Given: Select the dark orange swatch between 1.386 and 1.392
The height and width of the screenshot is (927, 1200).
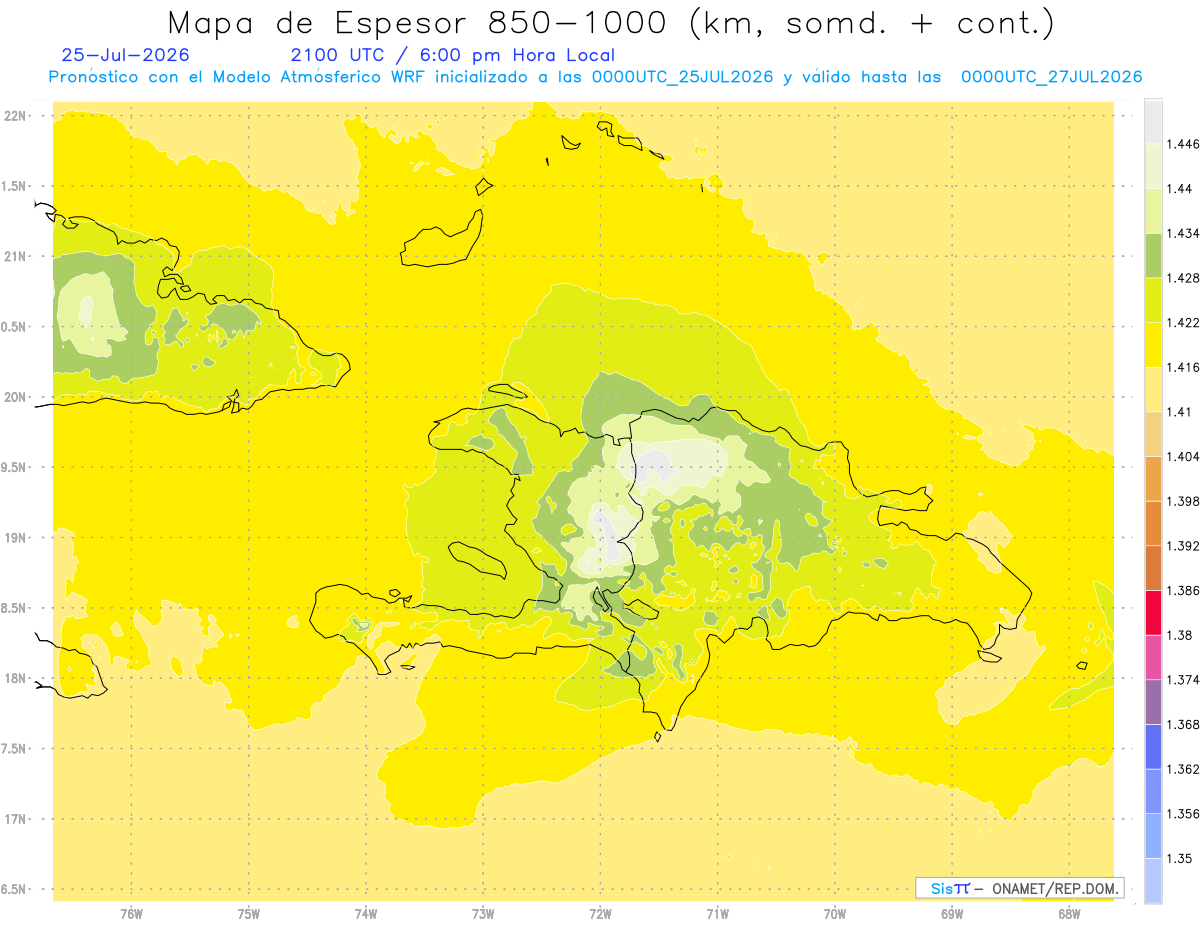Looking at the screenshot, I should 1153,567.
